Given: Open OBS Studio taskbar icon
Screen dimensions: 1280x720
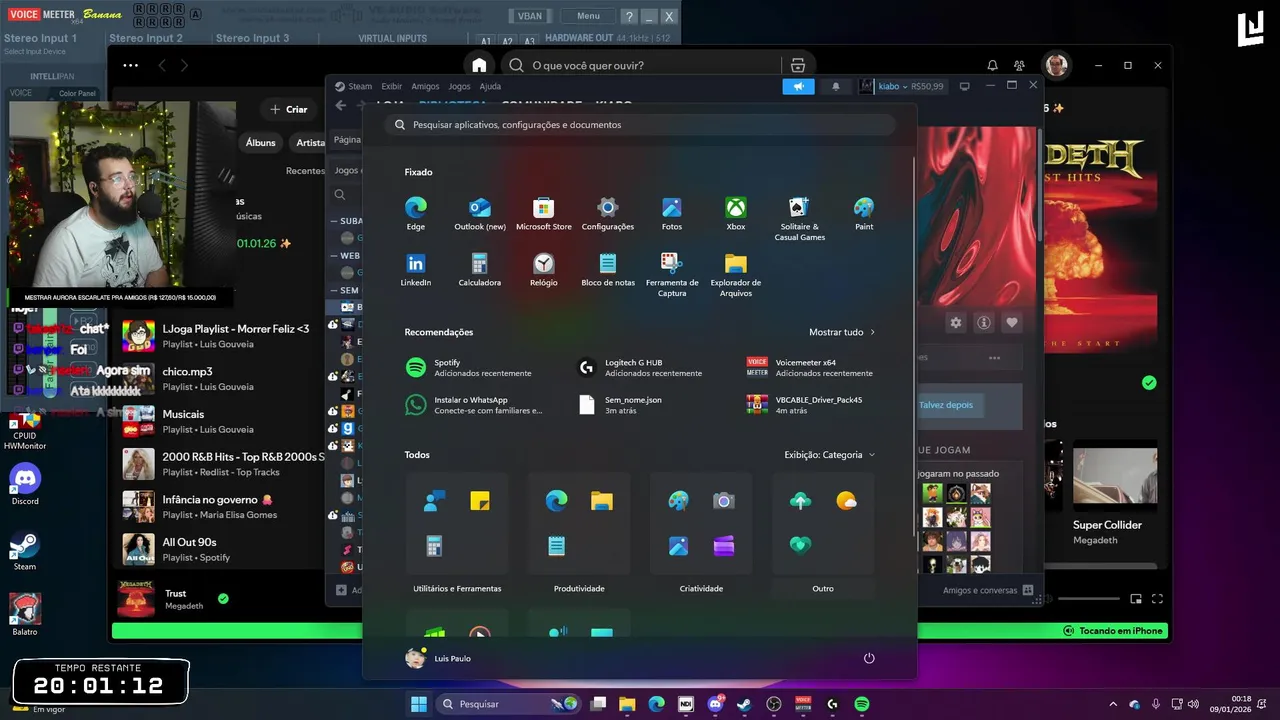Looking at the screenshot, I should click(x=773, y=704).
